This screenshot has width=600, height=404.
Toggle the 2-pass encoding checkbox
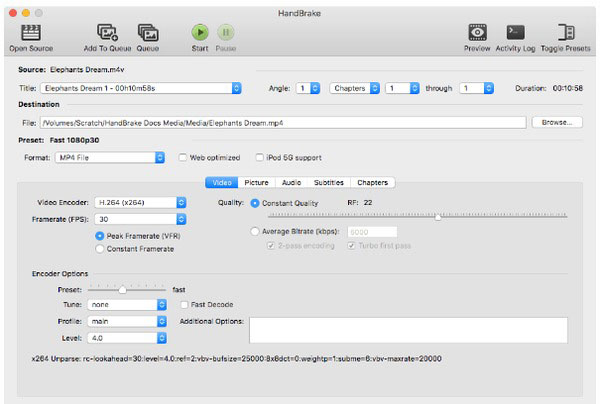pos(271,246)
